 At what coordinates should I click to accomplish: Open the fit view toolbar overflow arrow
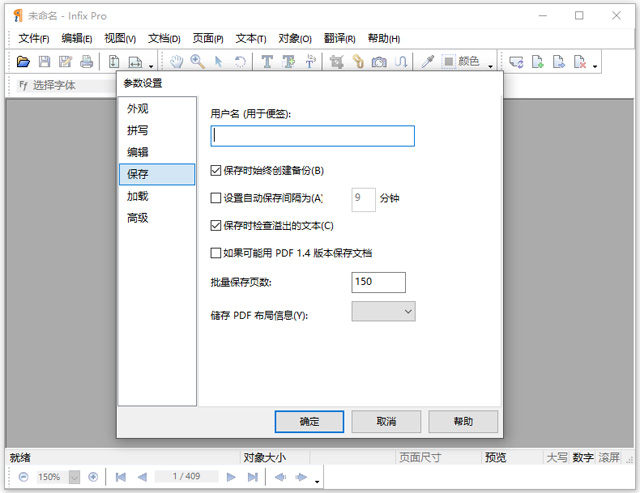click(x=151, y=66)
